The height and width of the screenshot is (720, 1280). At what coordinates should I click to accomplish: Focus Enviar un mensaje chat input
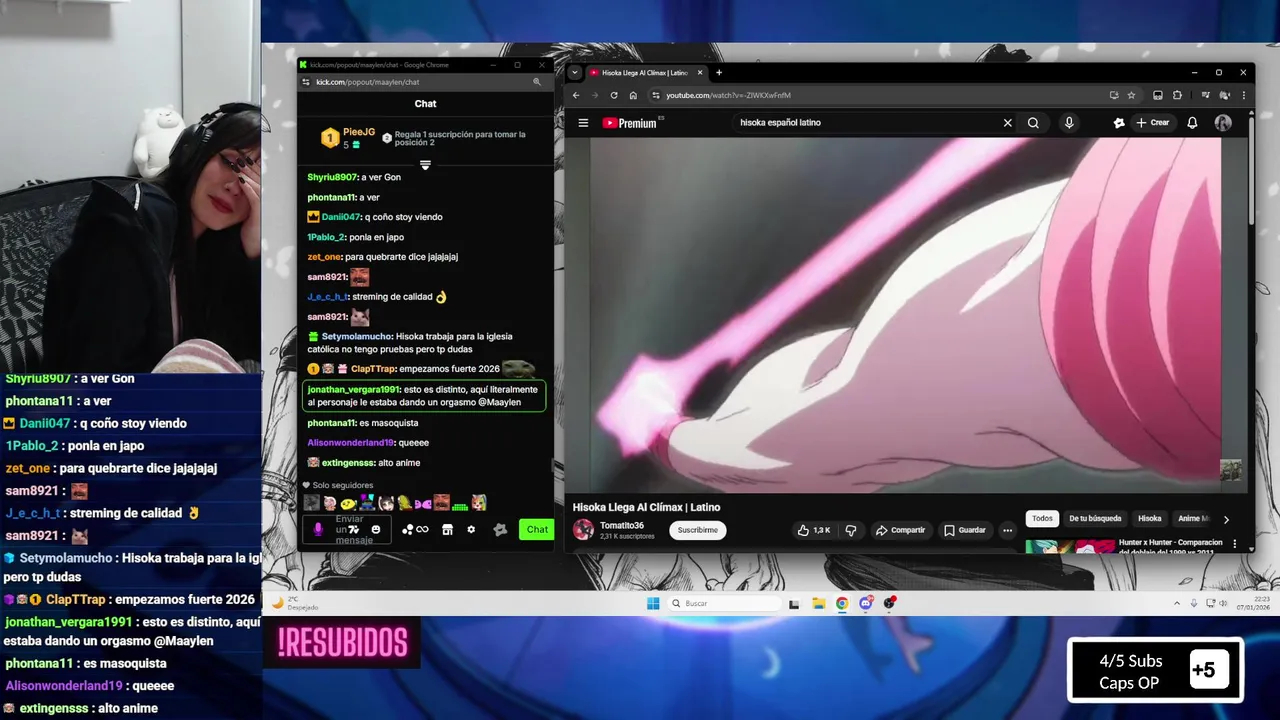(x=349, y=530)
